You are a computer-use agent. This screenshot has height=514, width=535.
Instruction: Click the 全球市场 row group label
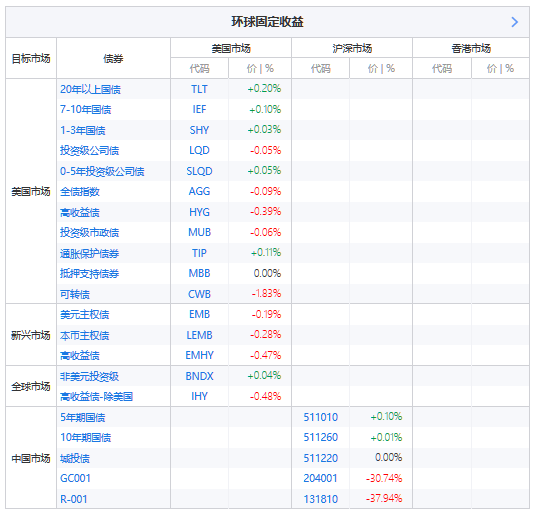point(31,386)
